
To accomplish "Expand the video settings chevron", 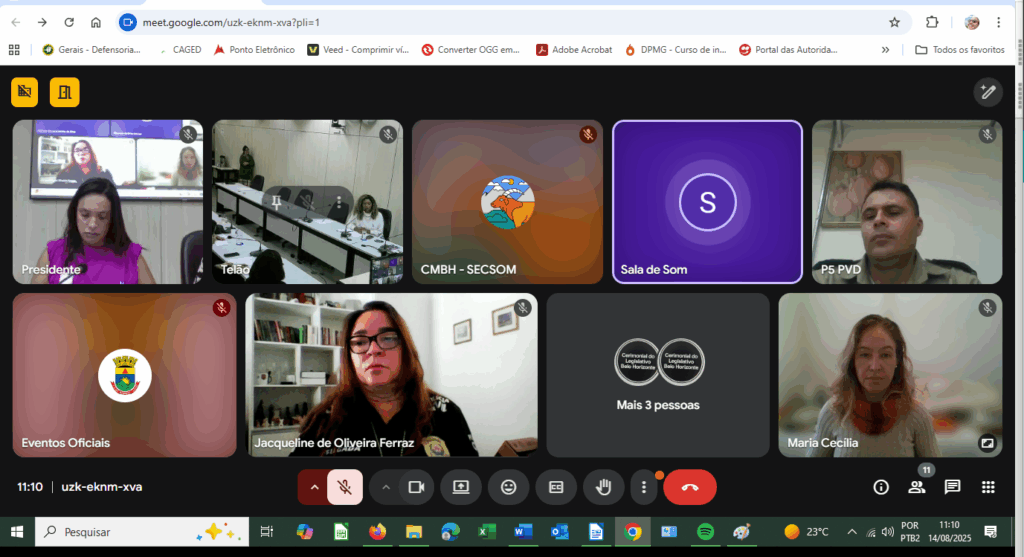I will pos(385,487).
